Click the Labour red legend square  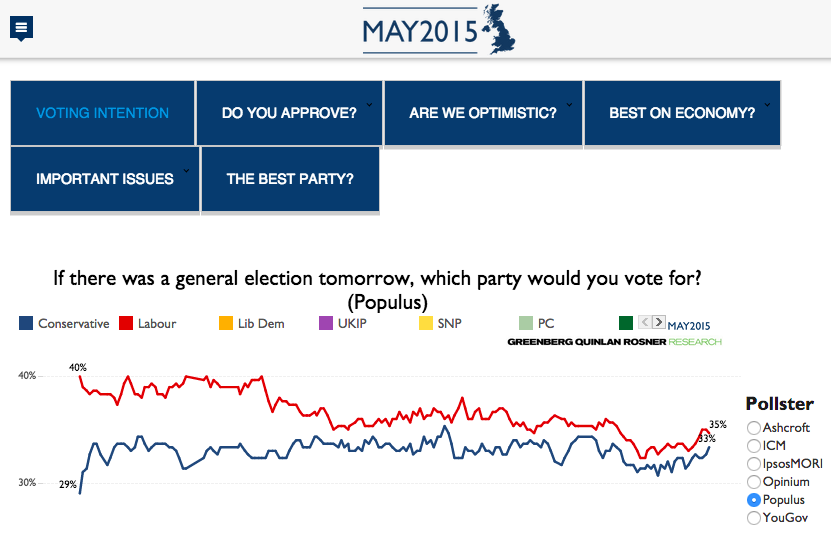126,323
